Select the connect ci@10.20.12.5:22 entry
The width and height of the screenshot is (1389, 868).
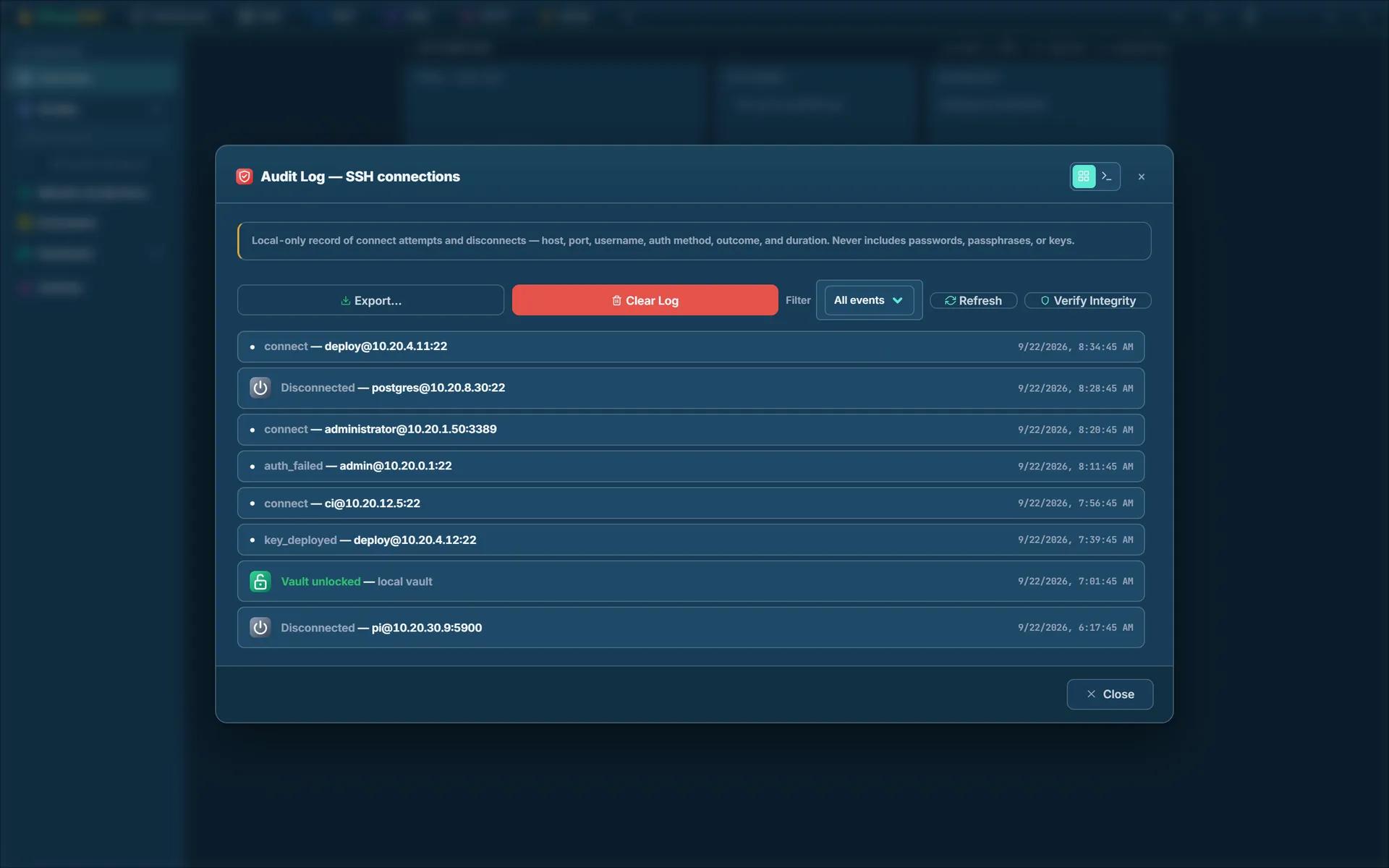click(x=690, y=503)
